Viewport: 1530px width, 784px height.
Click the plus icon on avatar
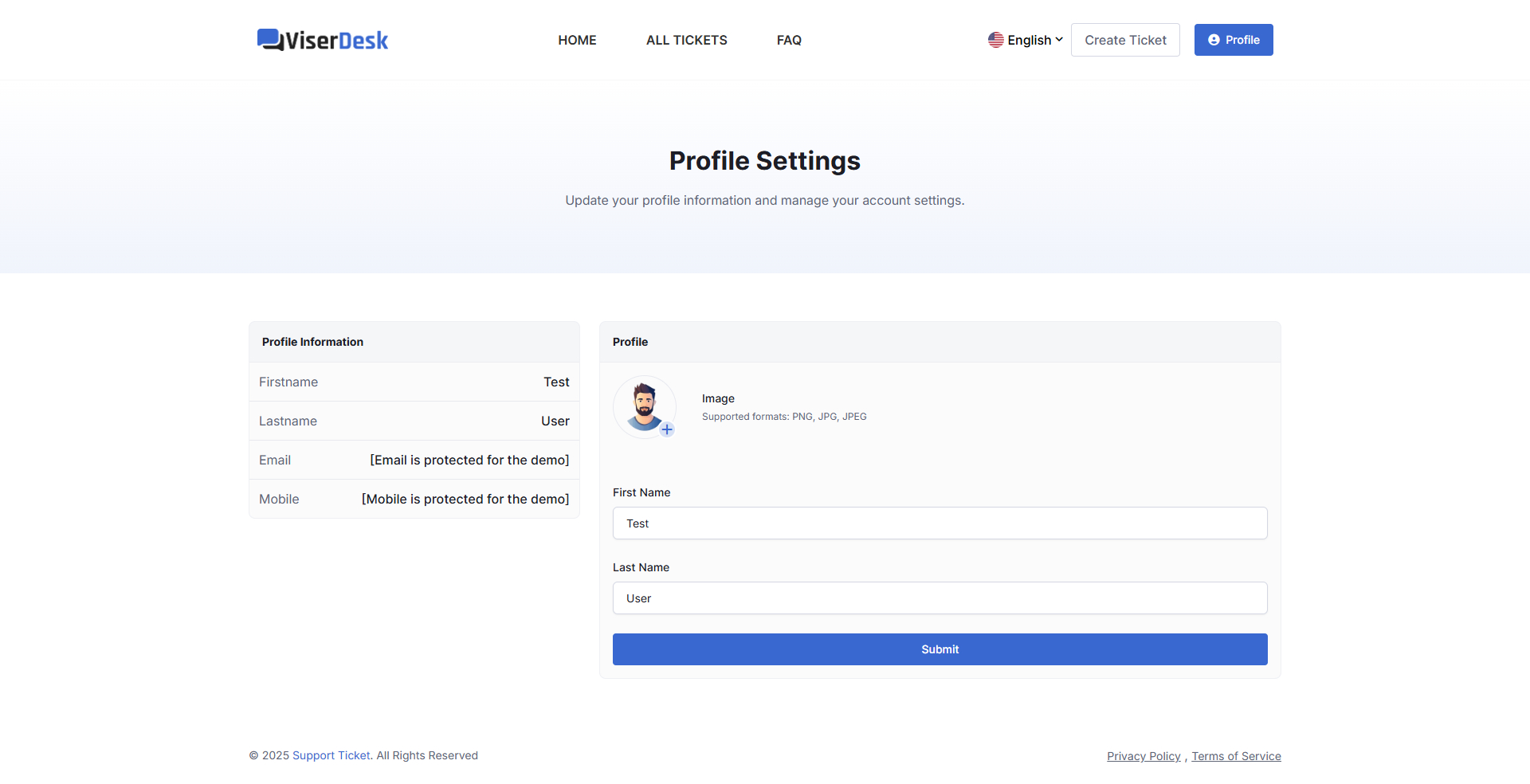point(667,429)
